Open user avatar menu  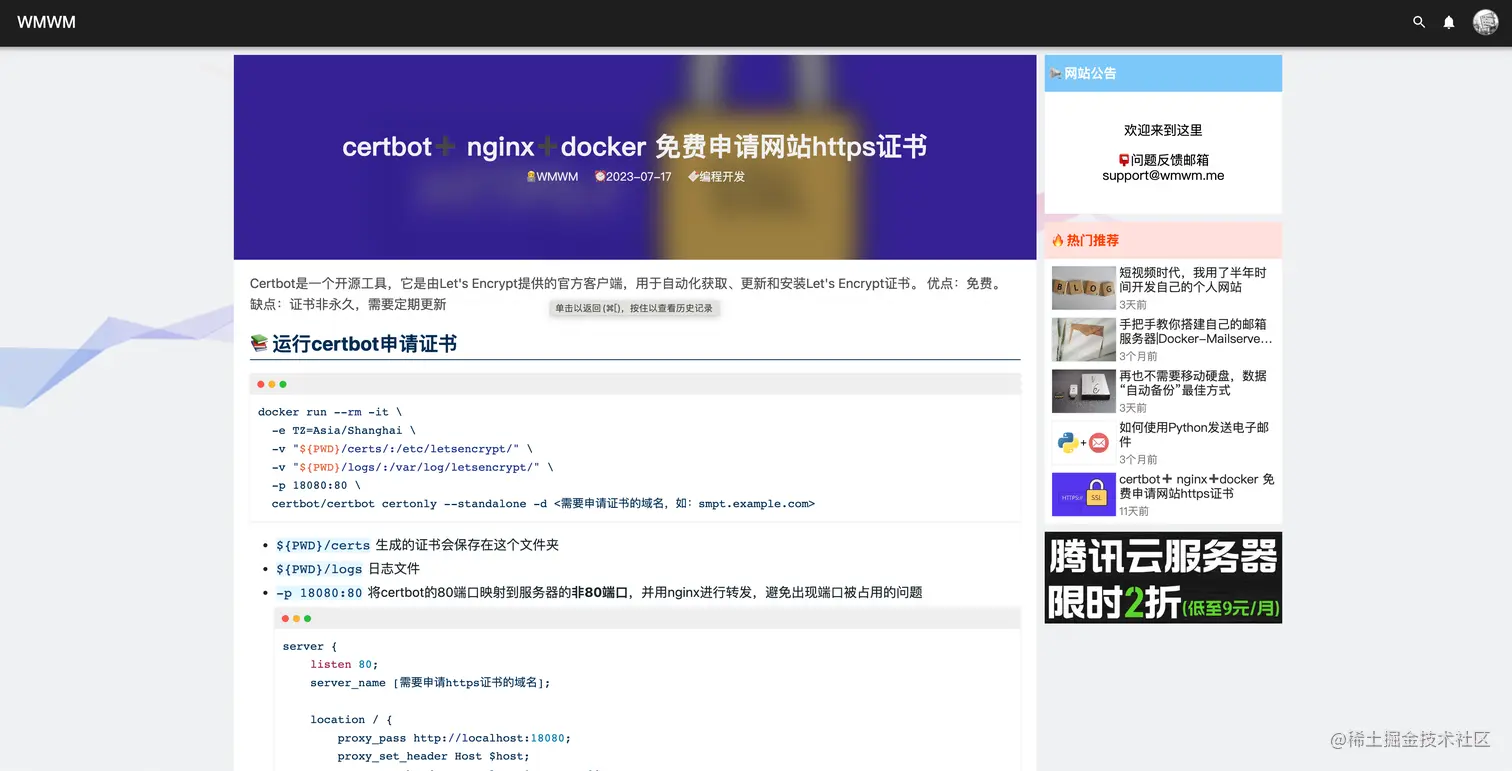coord(1485,22)
